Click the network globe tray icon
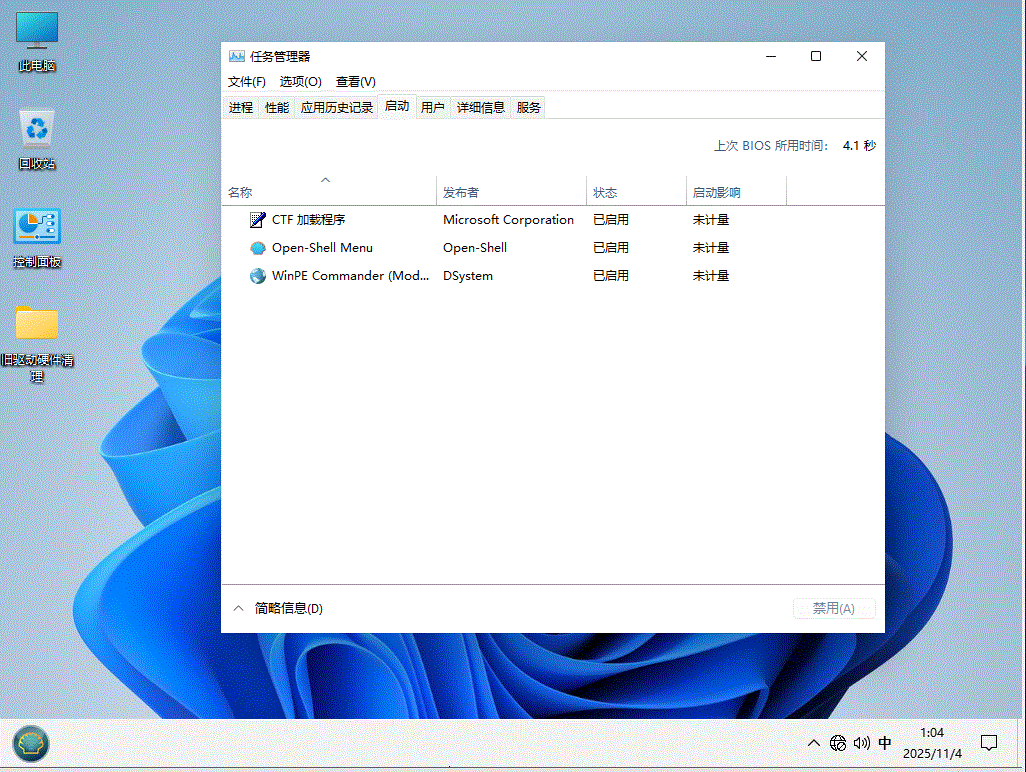 coord(838,743)
